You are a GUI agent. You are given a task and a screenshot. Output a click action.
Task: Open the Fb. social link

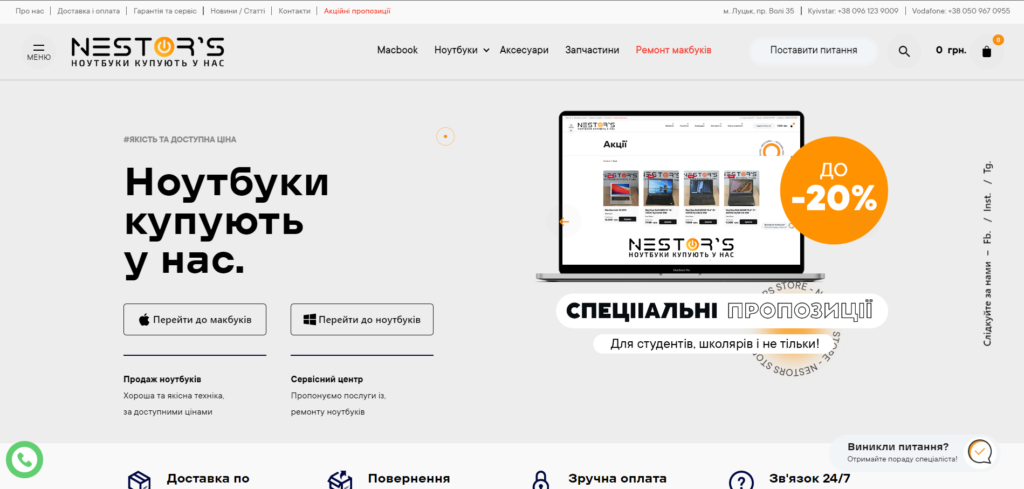[x=987, y=236]
